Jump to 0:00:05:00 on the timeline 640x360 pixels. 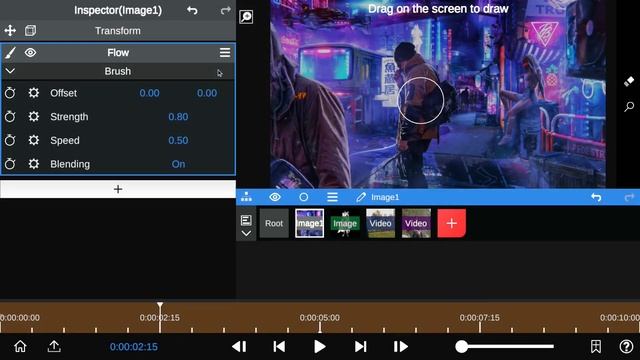320,318
